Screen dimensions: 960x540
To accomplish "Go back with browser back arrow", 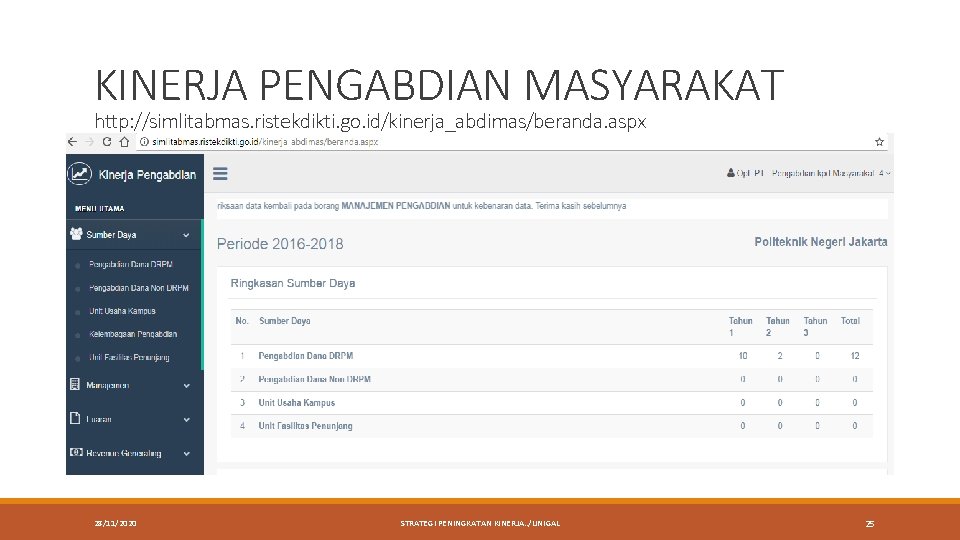I will click(x=72, y=142).
